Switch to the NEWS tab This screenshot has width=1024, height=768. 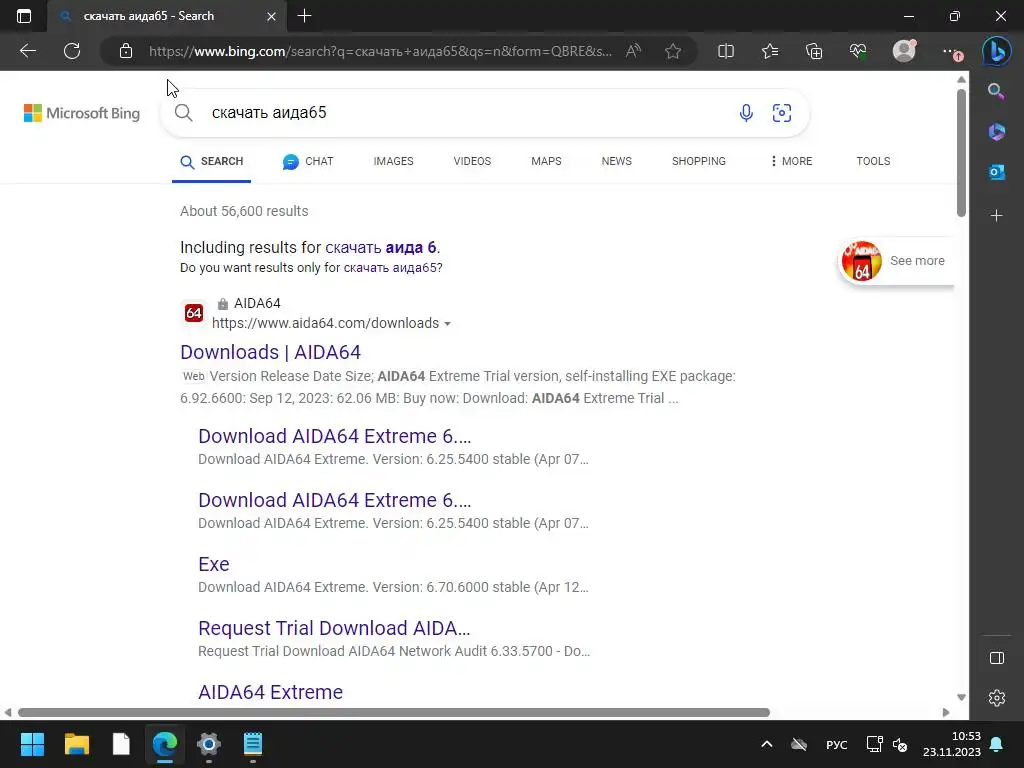616,161
